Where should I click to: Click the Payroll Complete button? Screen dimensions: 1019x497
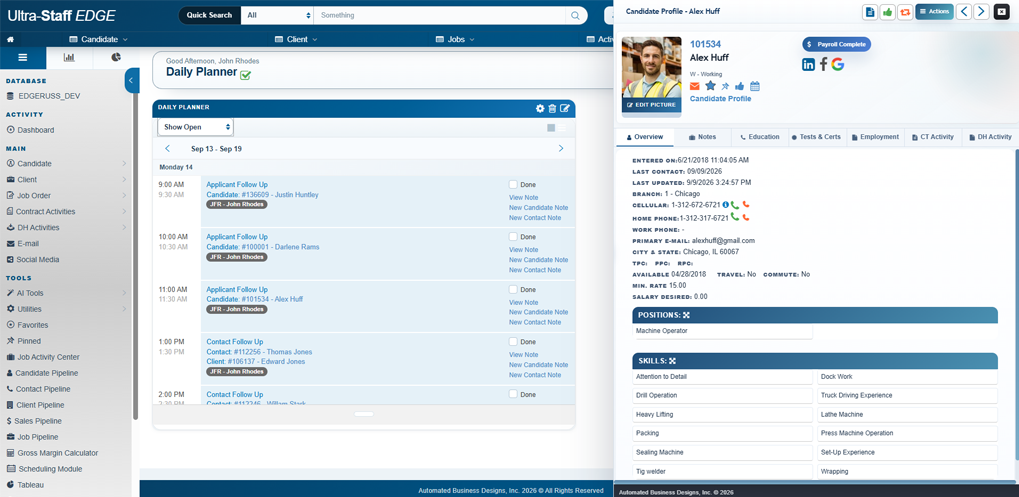(x=836, y=44)
